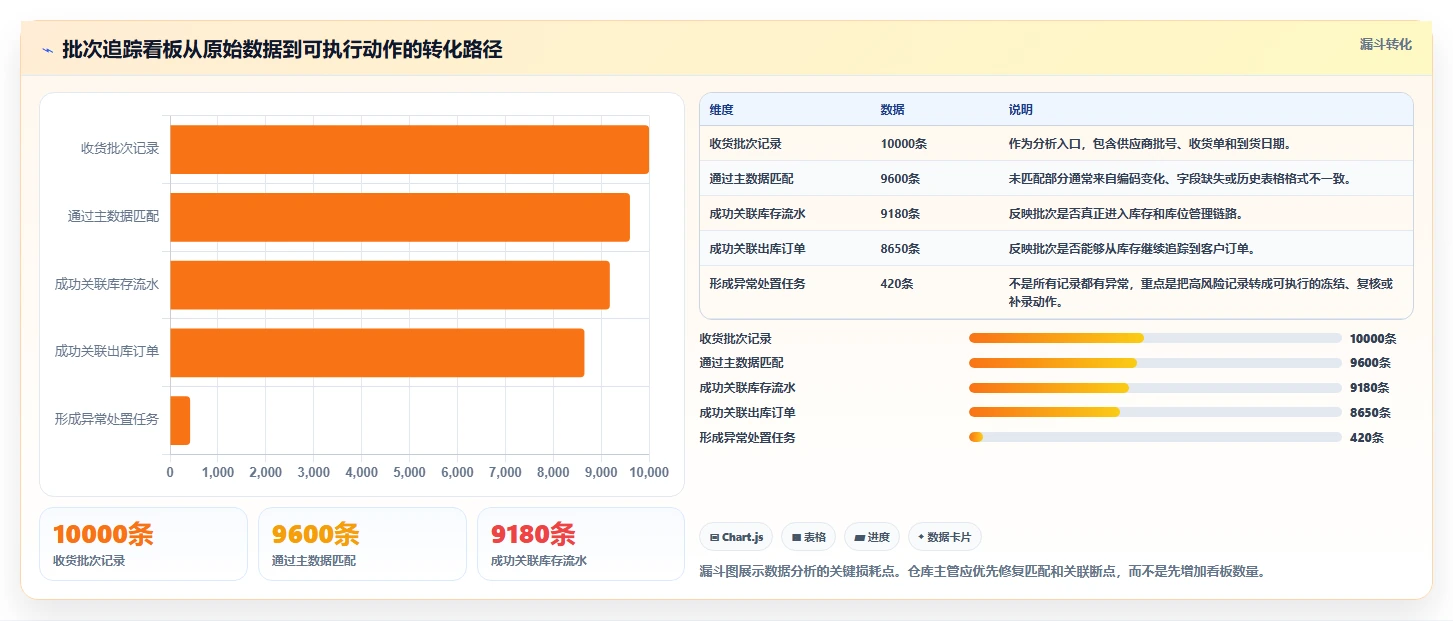1453x621 pixels.
Task: Click the 收货批次记录 bar in the chart
Action: tap(410, 149)
